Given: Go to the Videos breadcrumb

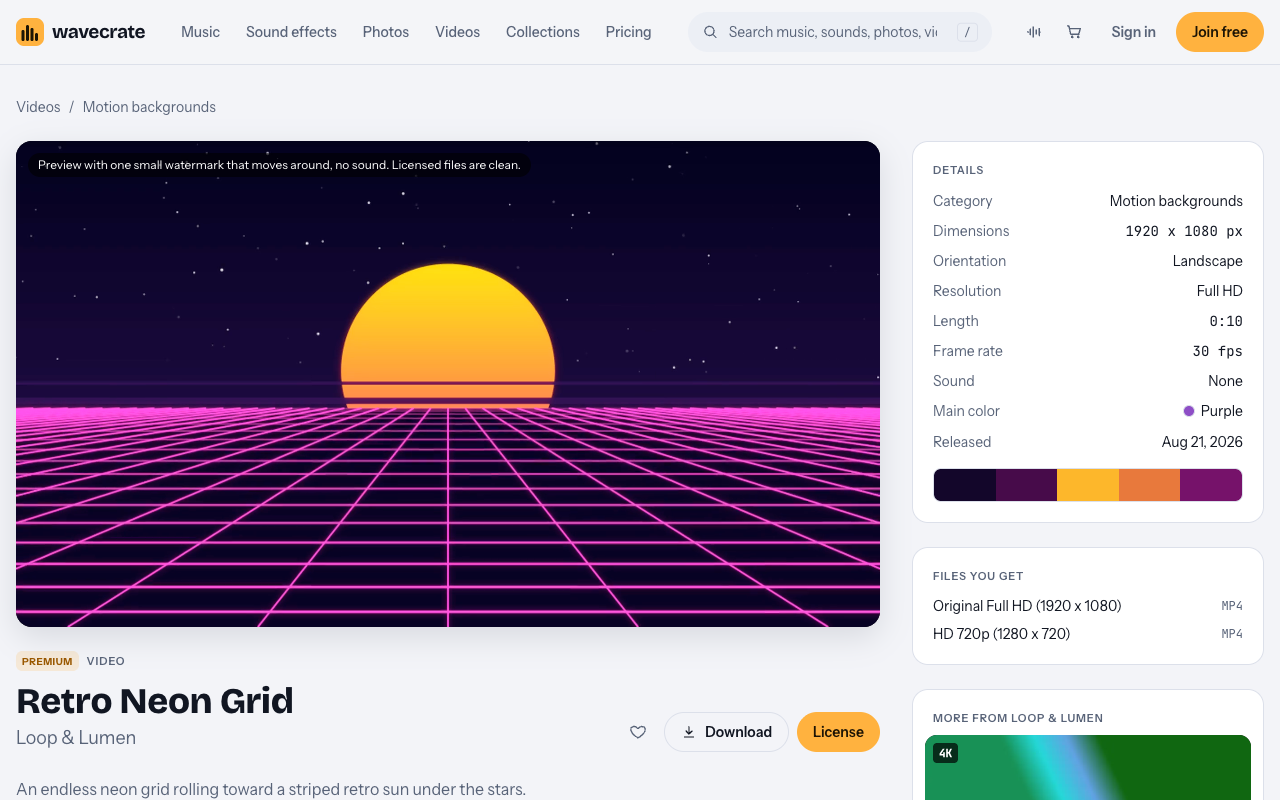Looking at the screenshot, I should (x=38, y=107).
